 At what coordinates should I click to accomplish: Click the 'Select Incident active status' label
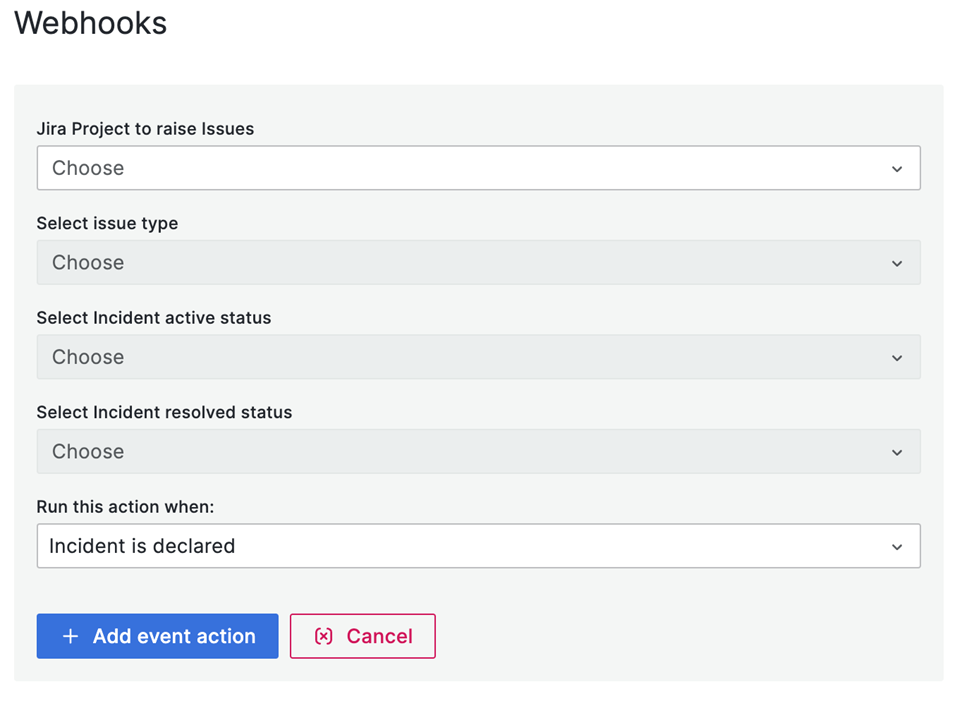click(x=154, y=318)
